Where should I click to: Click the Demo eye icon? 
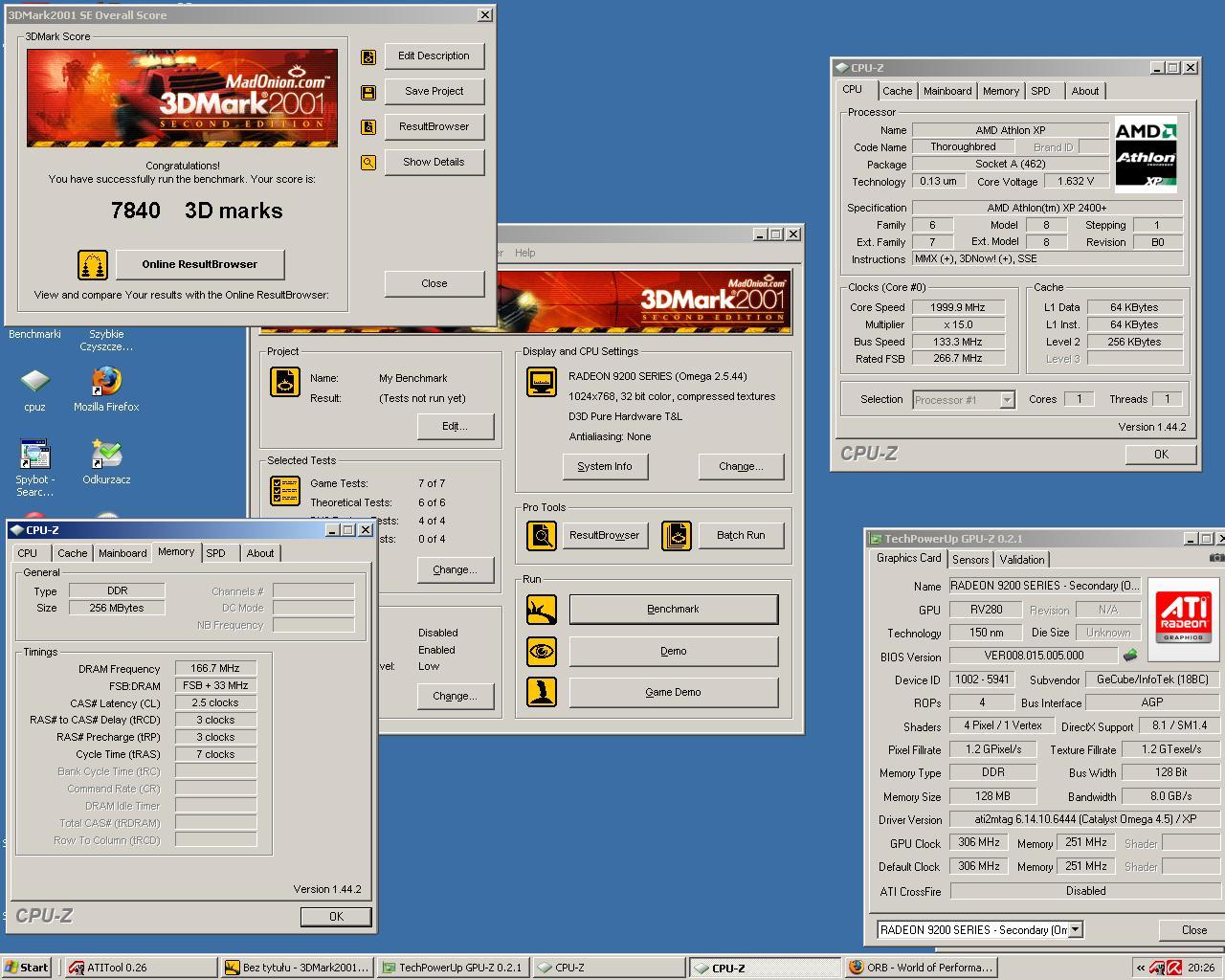coord(542,651)
